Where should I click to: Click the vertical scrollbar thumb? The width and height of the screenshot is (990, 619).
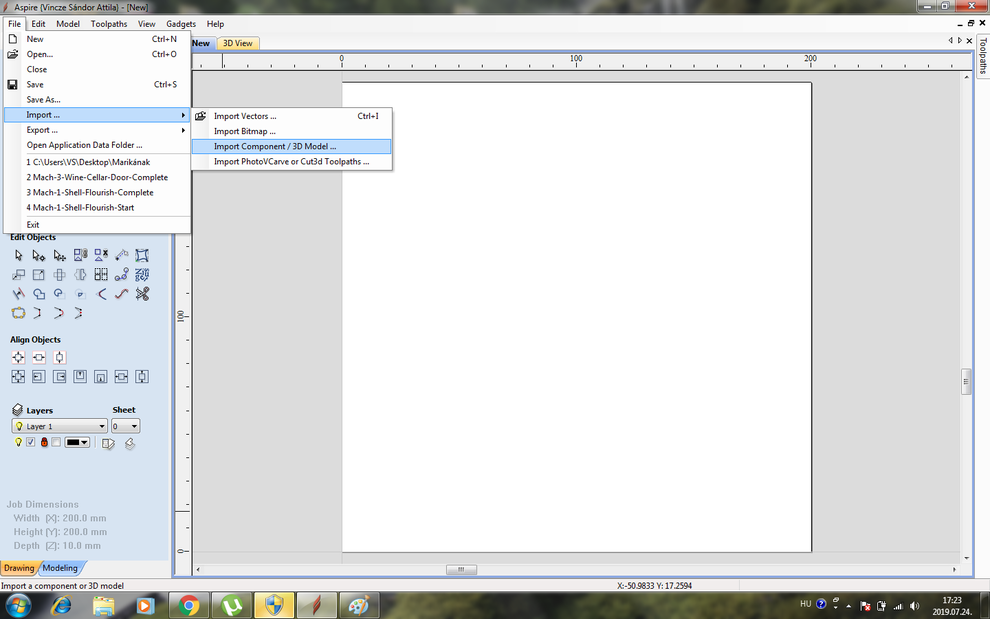pyautogui.click(x=966, y=382)
